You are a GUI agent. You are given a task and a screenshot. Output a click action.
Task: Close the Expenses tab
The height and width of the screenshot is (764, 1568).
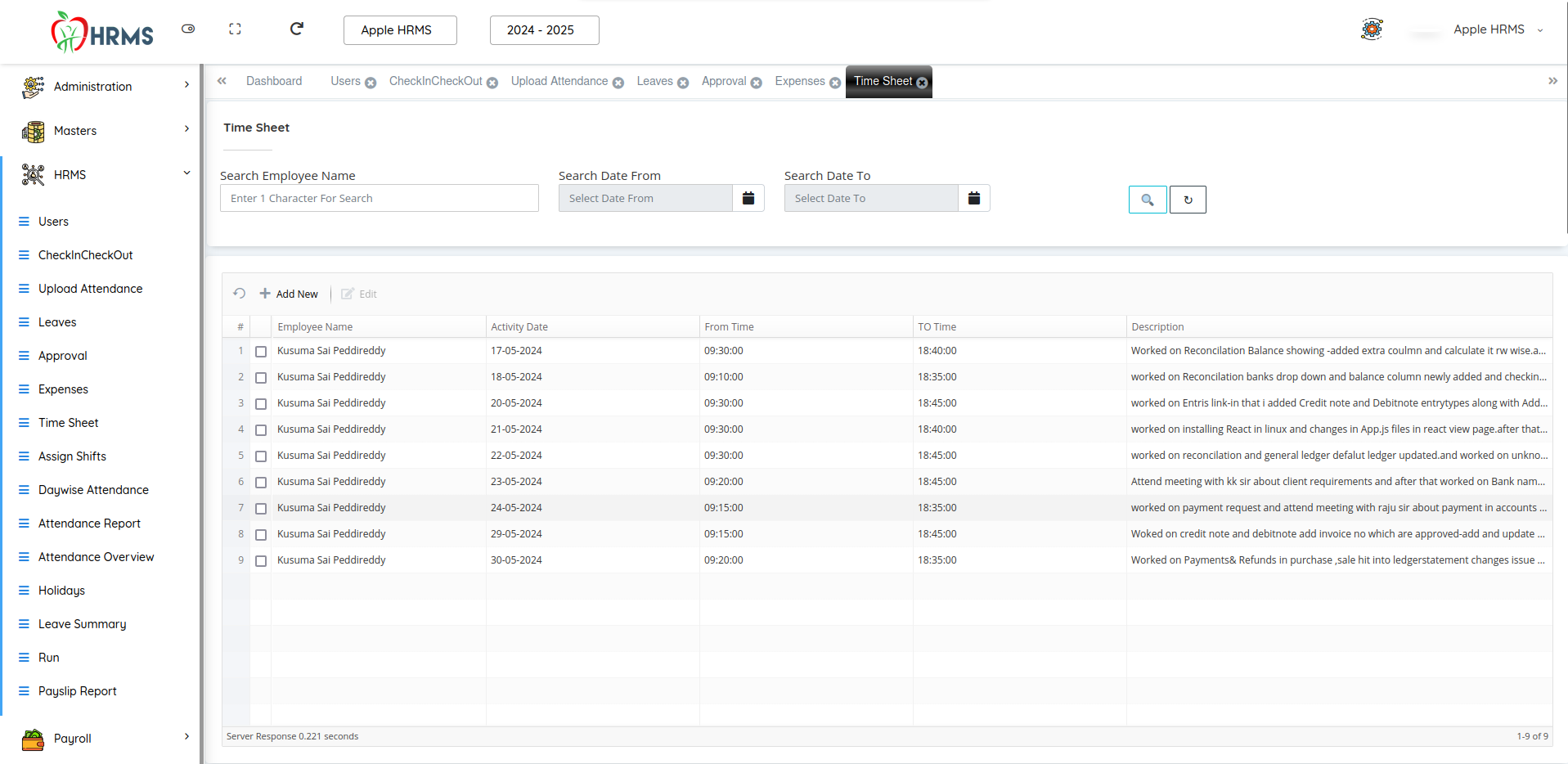point(835,83)
